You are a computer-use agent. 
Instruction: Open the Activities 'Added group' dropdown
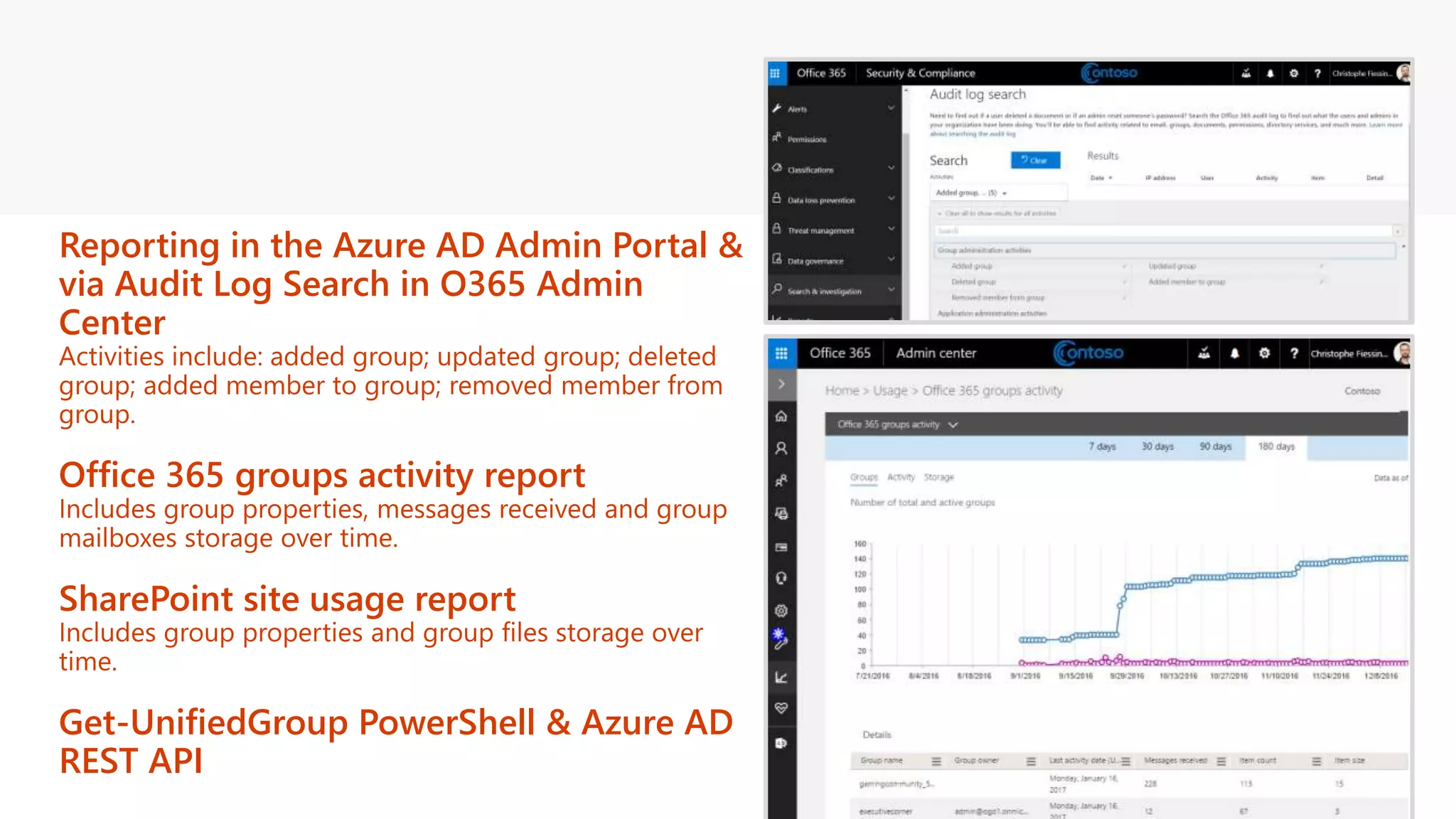[998, 193]
